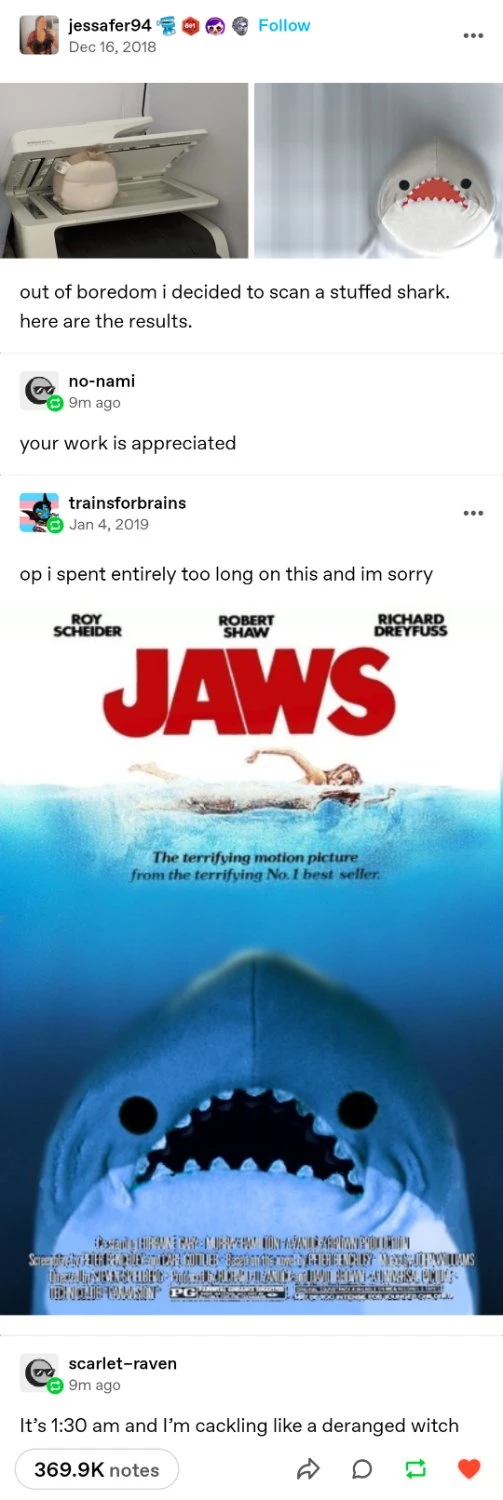This screenshot has width=503, height=1500.
Task: Open the scanned shark image
Action: (x=379, y=170)
